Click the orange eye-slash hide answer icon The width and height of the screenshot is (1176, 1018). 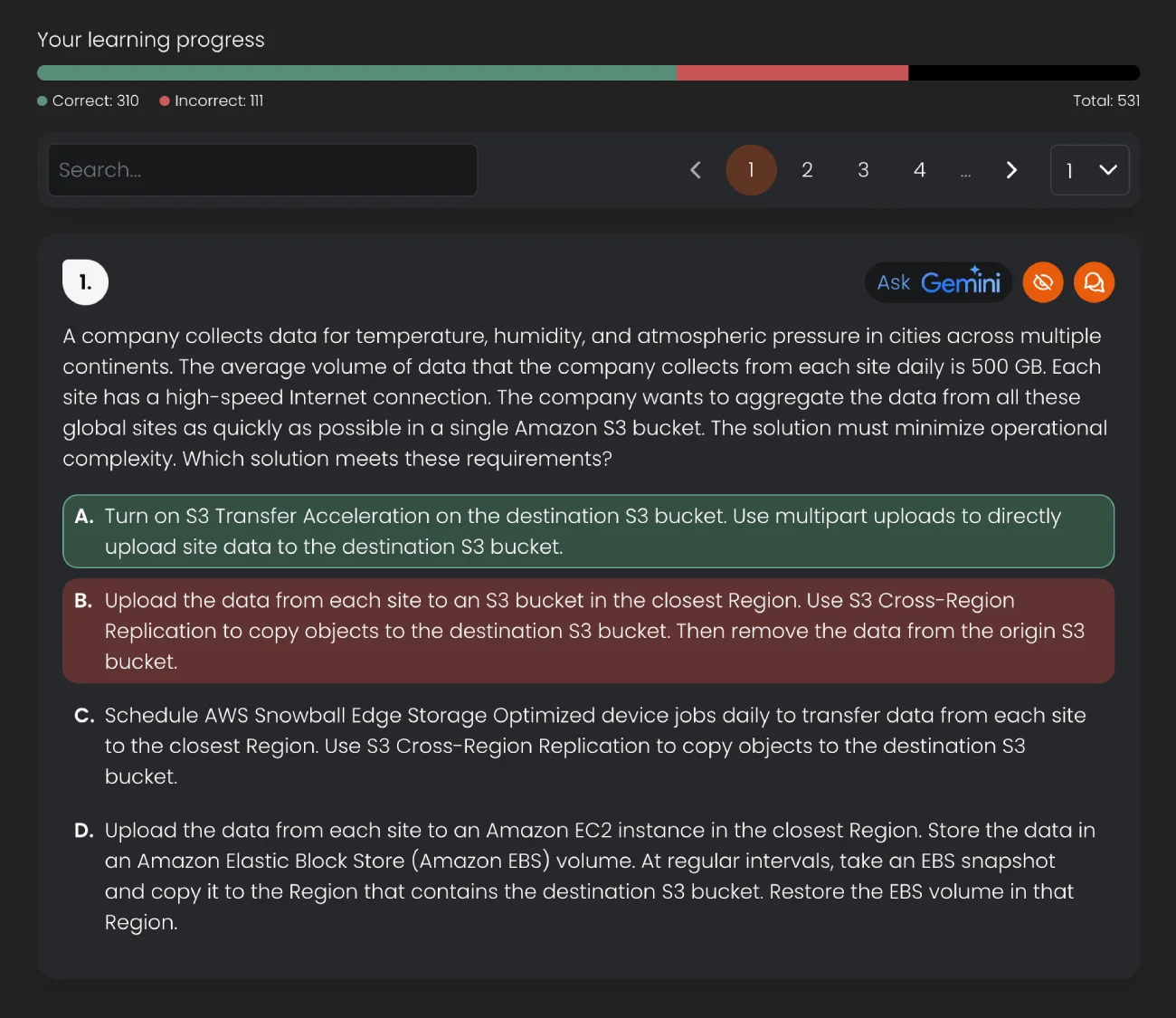point(1042,282)
